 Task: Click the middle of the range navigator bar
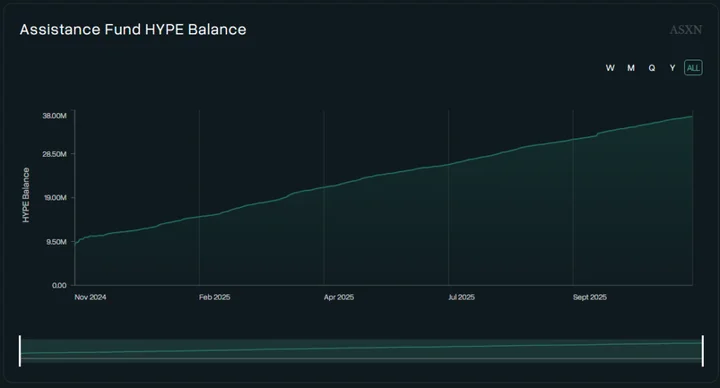[361, 351]
